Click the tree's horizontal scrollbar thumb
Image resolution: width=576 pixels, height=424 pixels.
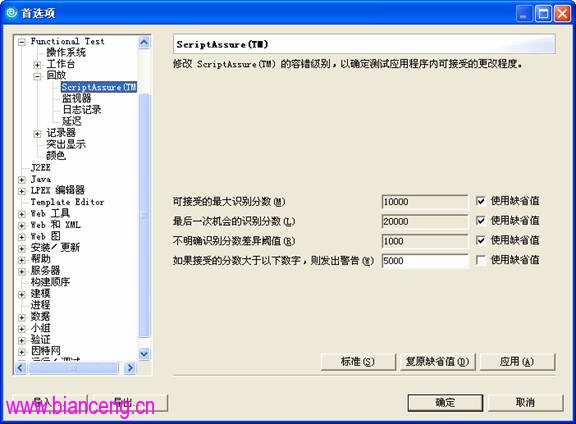point(73,368)
